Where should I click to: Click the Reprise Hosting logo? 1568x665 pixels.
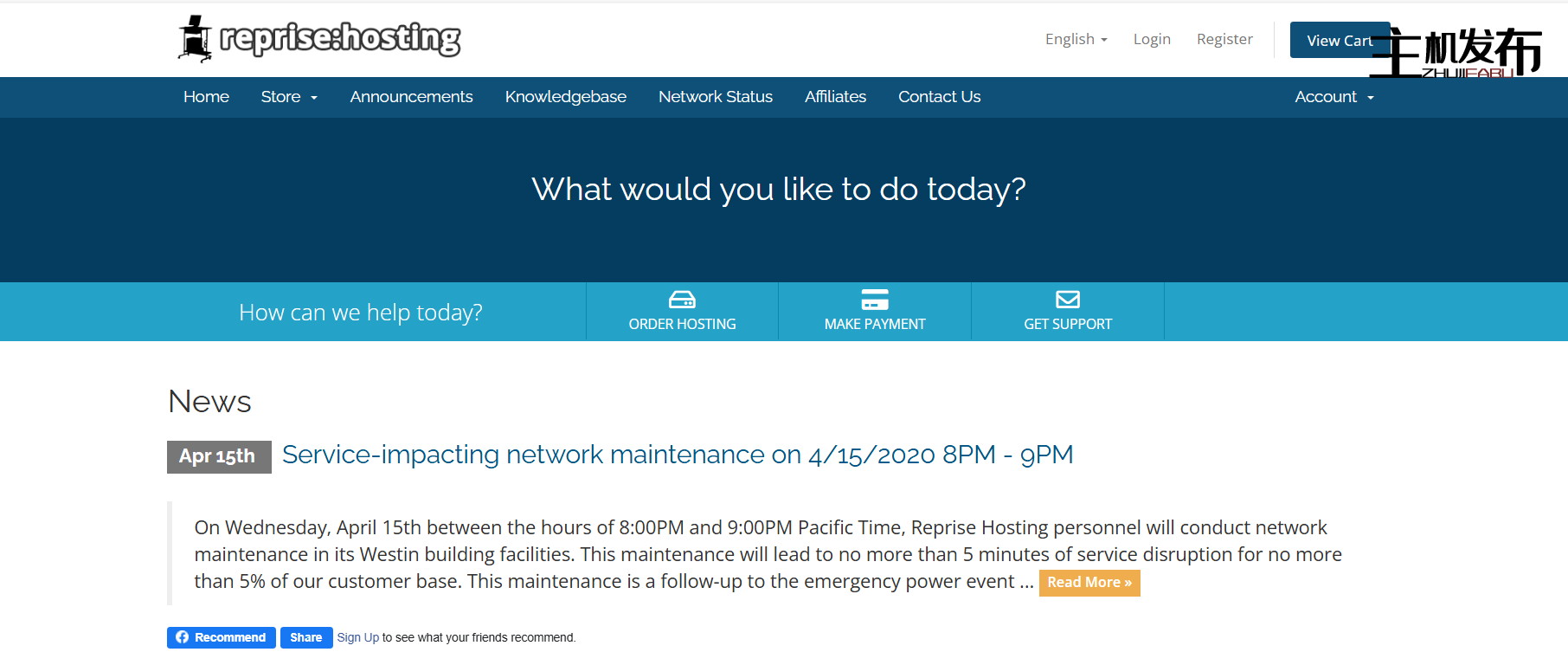tap(319, 39)
